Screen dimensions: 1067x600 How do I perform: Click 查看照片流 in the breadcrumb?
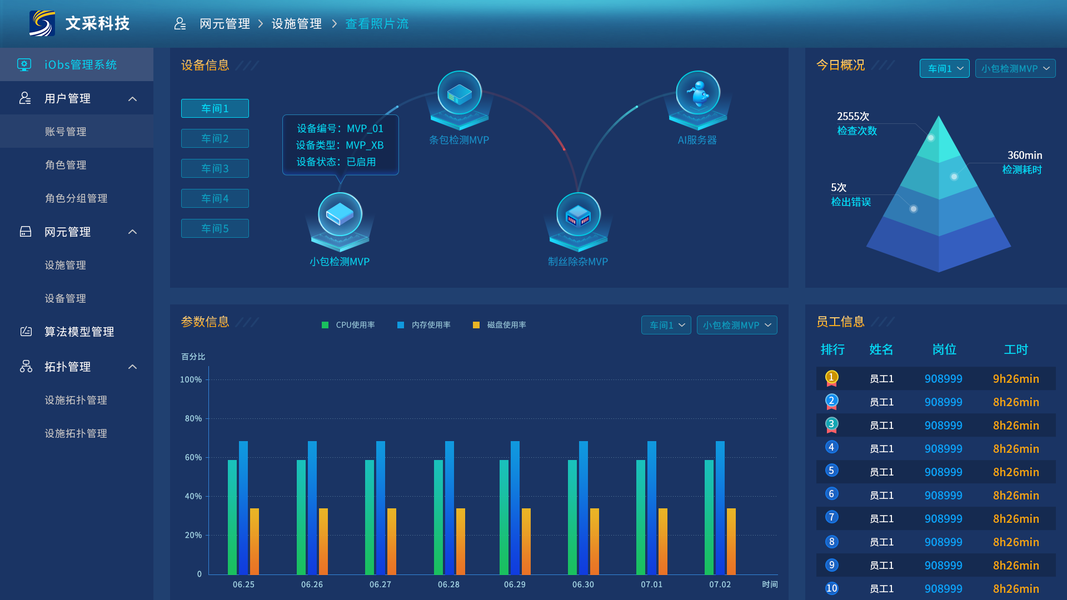pos(376,24)
